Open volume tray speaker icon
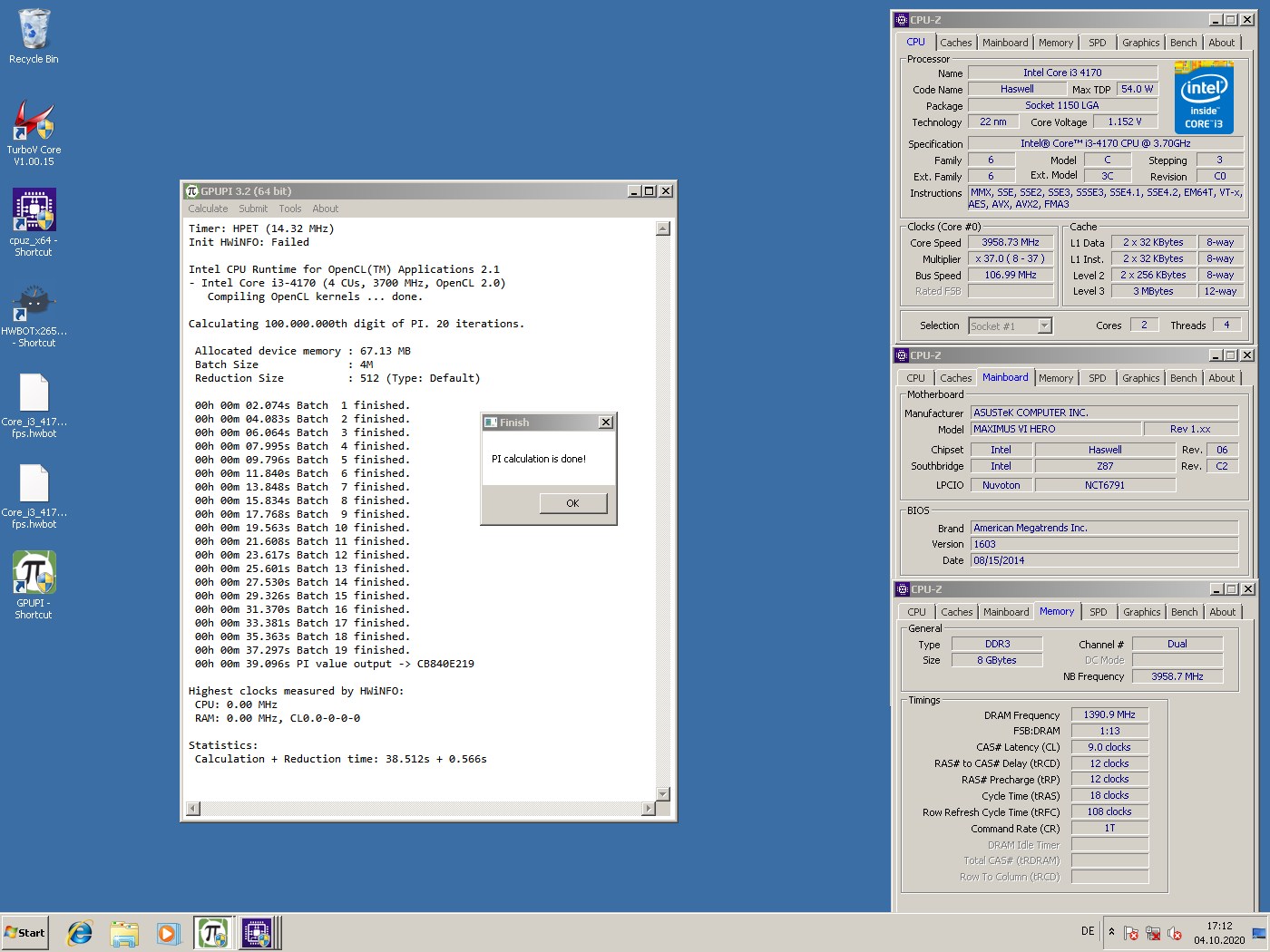The height and width of the screenshot is (952, 1270). pos(1175,933)
